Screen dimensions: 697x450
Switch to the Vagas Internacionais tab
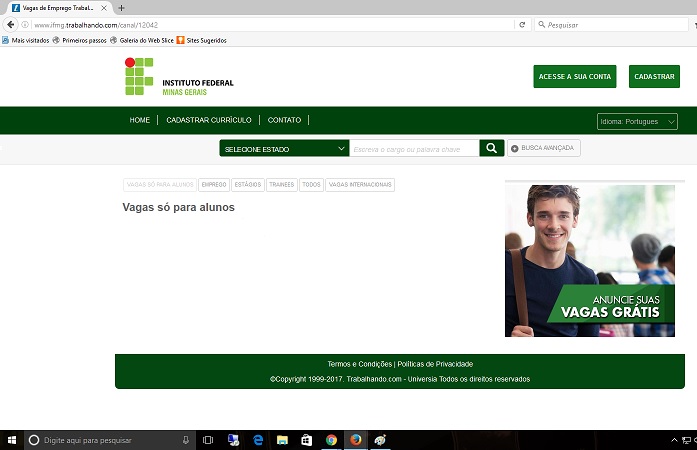point(360,185)
